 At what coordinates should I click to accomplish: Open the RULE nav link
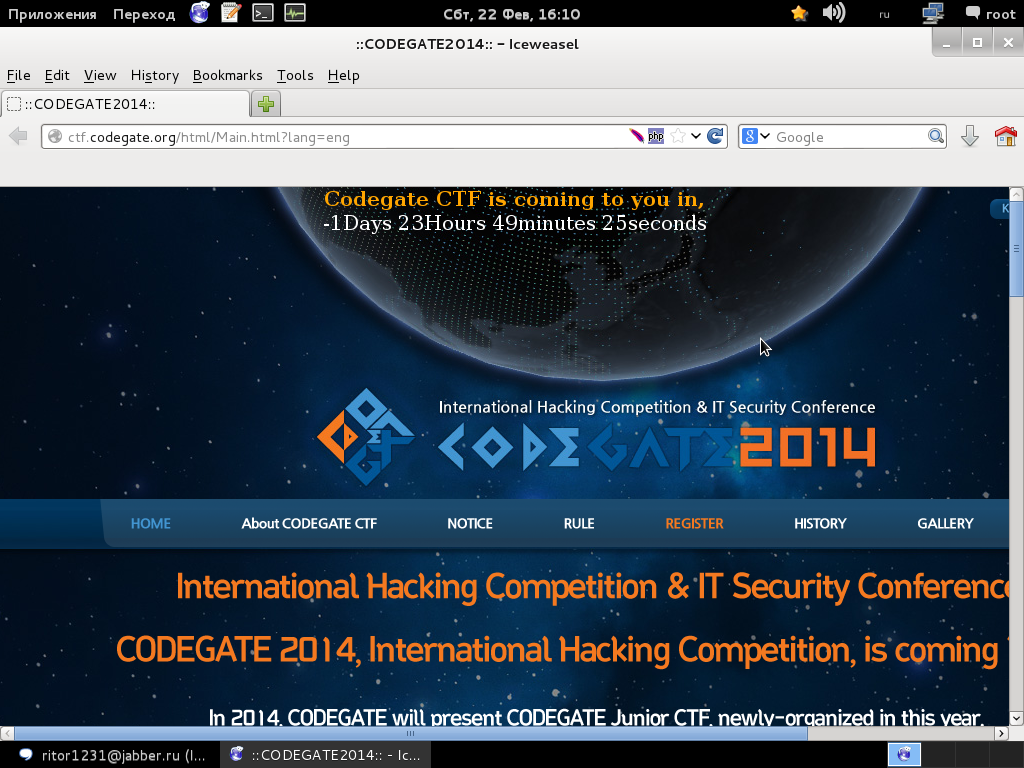point(579,524)
